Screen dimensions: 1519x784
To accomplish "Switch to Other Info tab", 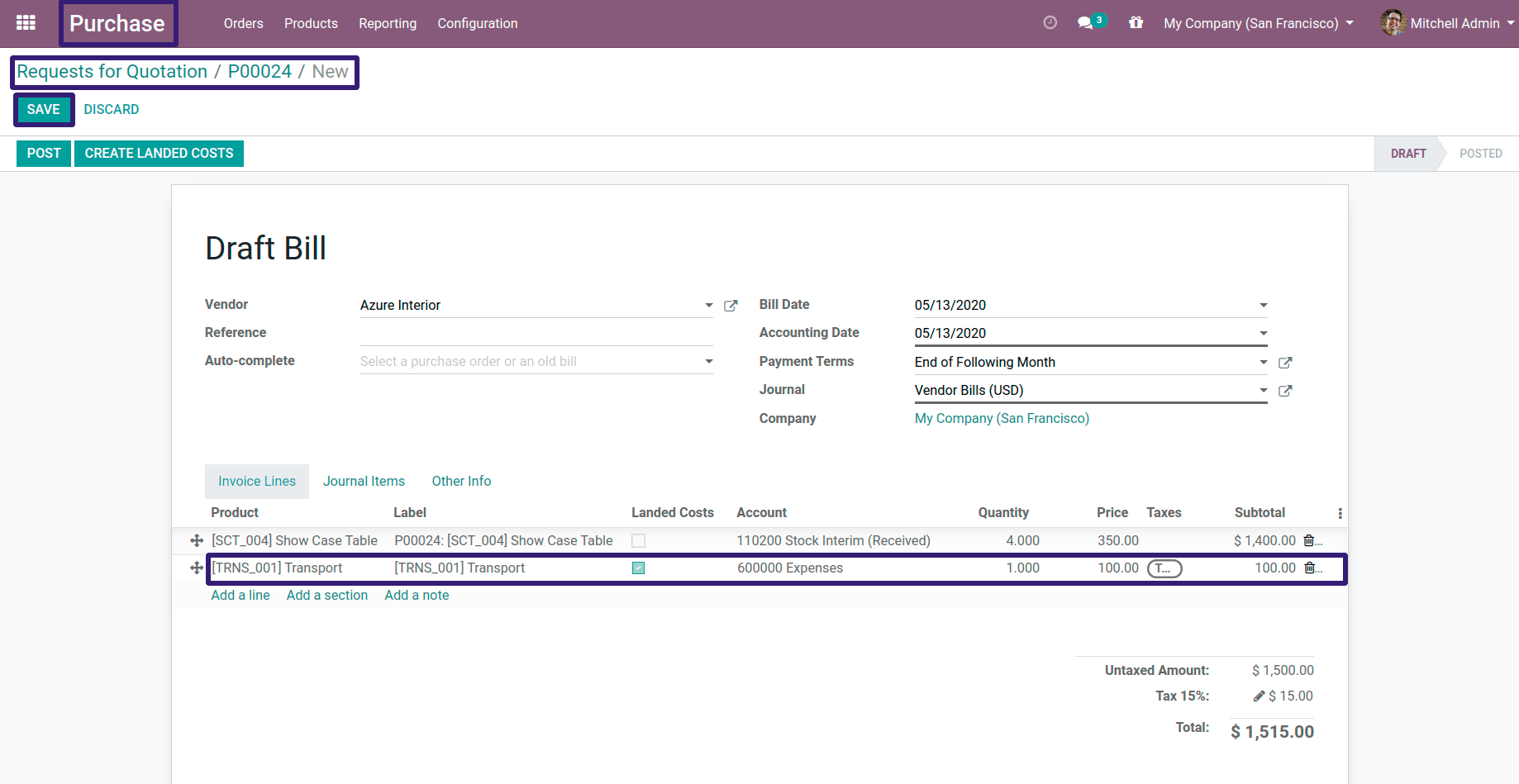I will [x=461, y=481].
